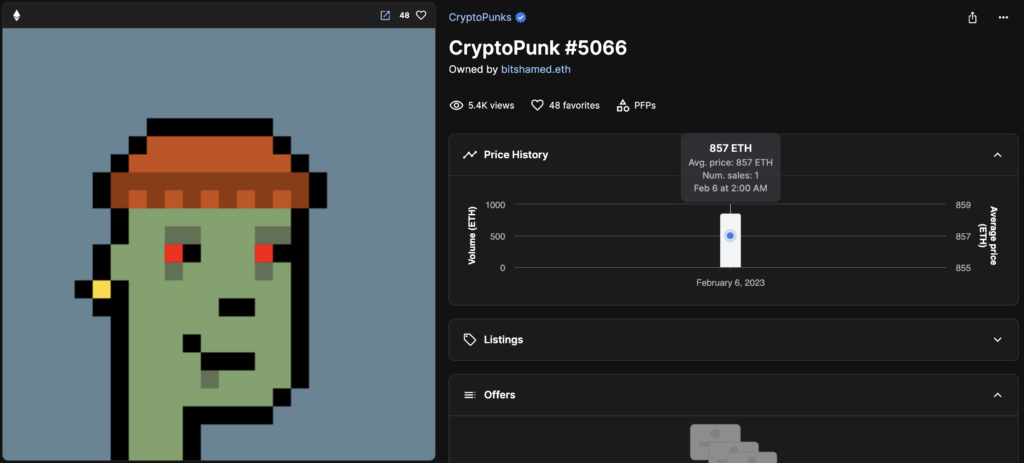
Task: Click the trend-line icon in Price History header
Action: (x=470, y=155)
